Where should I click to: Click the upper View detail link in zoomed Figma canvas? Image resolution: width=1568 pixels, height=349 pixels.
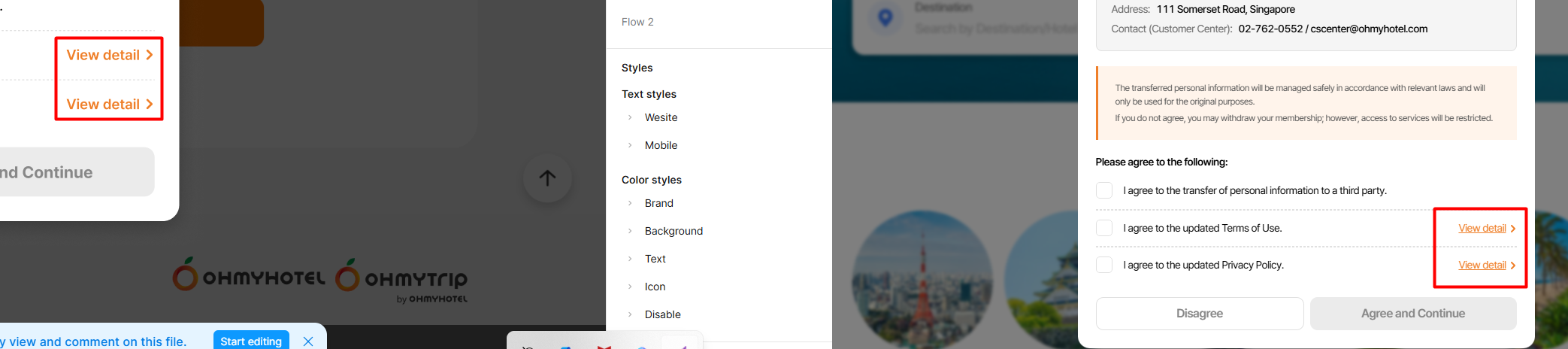click(x=110, y=55)
